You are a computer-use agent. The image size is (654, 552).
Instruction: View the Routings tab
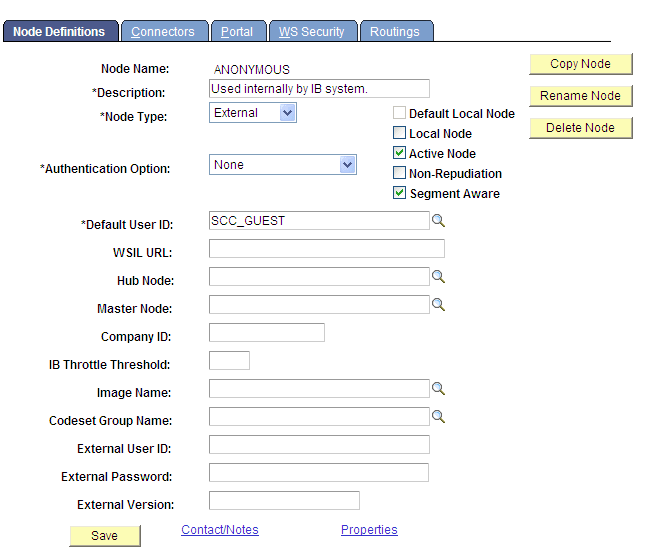[396, 31]
